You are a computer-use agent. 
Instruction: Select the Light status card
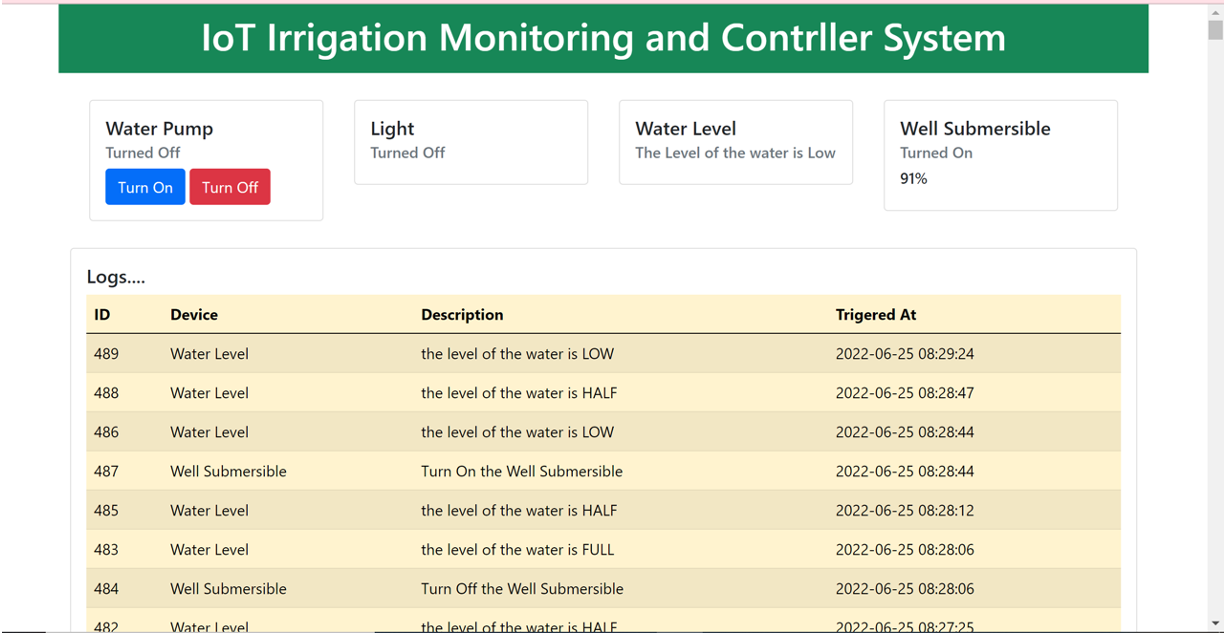pos(470,141)
